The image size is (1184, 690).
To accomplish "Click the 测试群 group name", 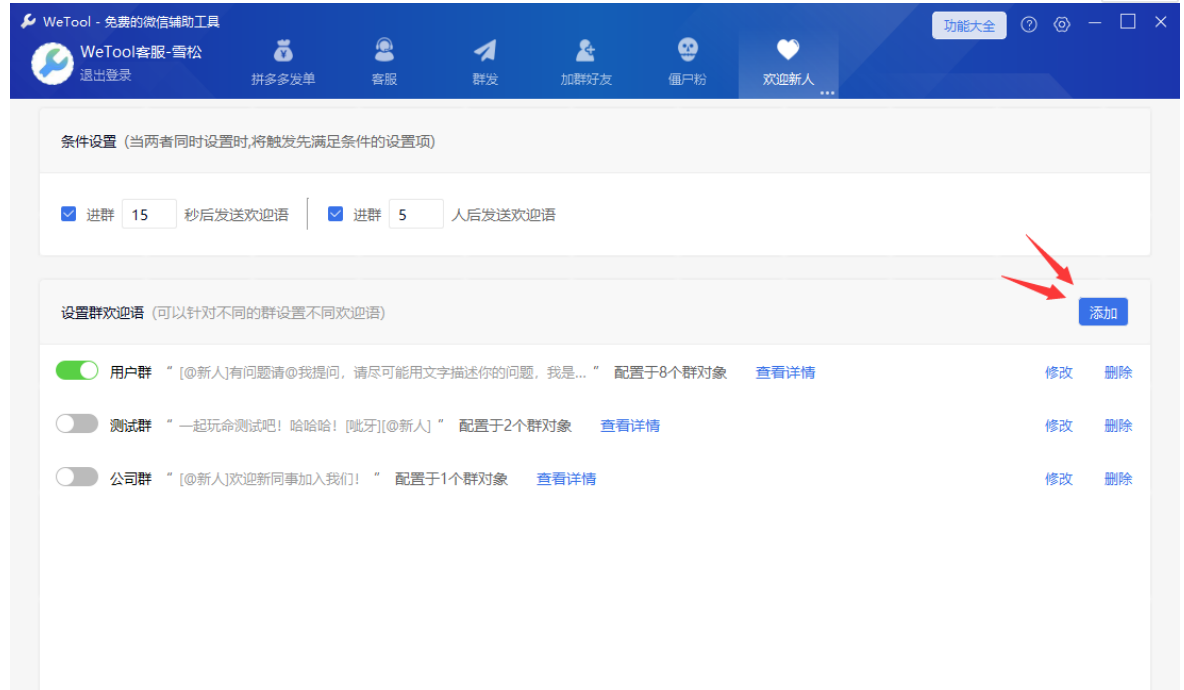I will pyautogui.click(x=131, y=426).
